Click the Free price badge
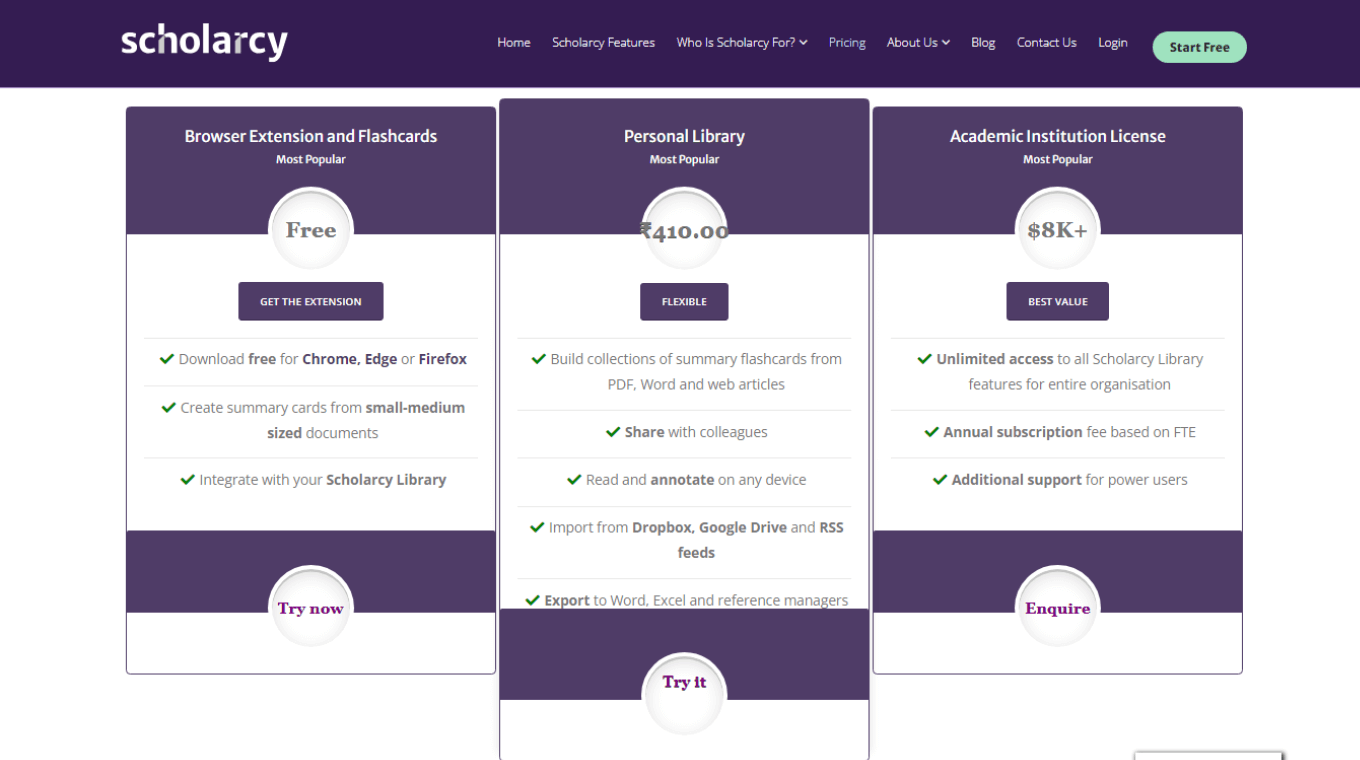1360x760 pixels. (x=311, y=230)
